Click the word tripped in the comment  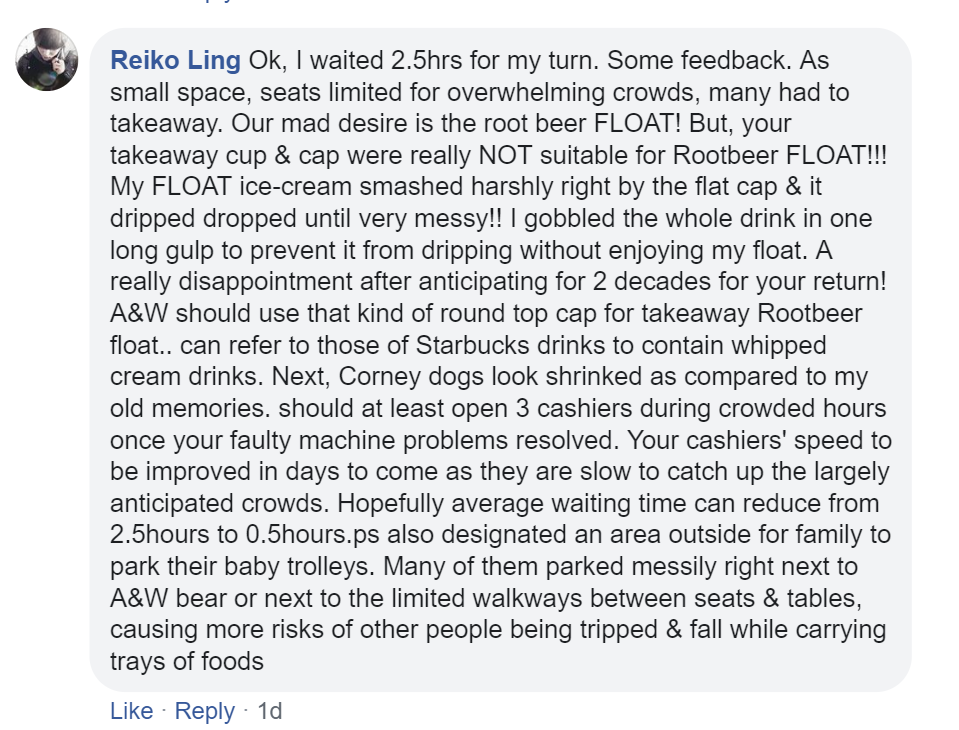(619, 630)
